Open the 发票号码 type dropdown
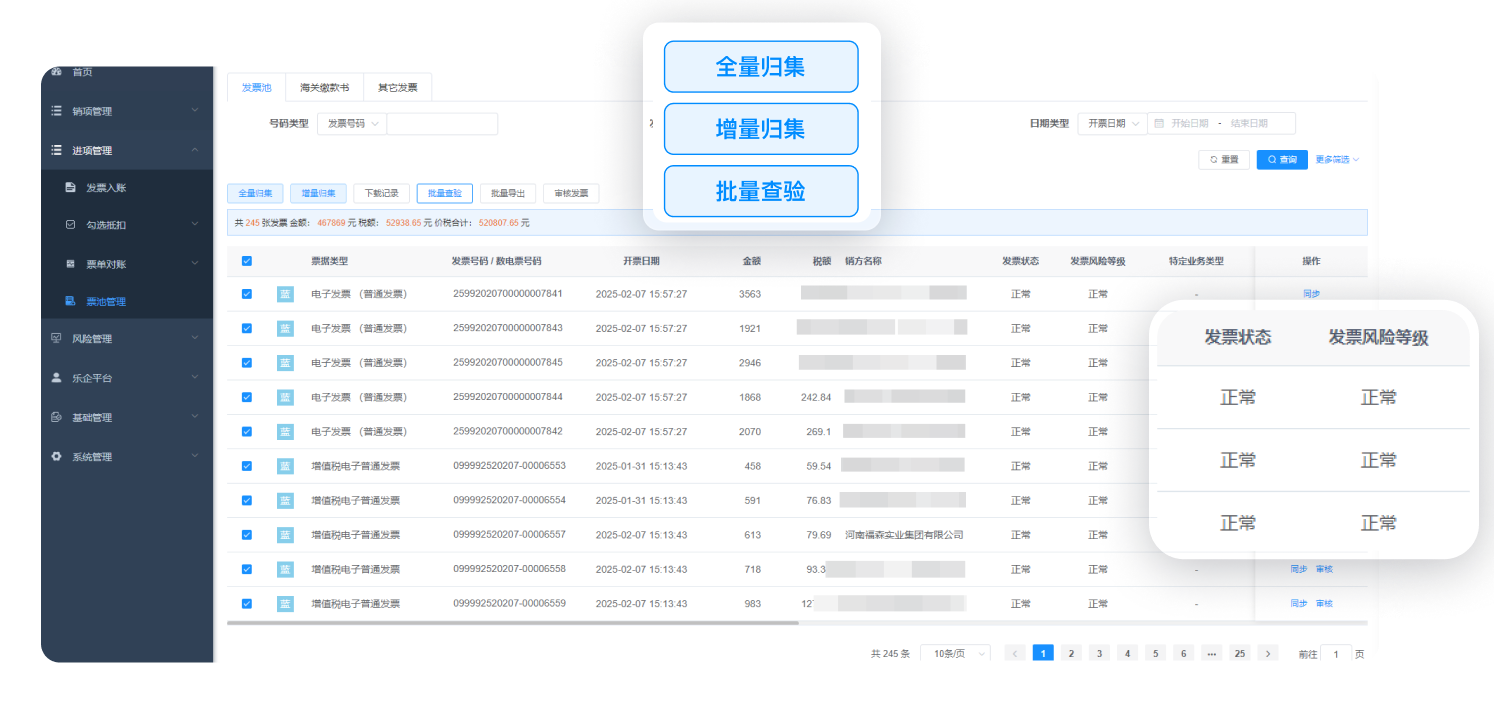Viewport: 1494px width, 708px height. coord(352,123)
